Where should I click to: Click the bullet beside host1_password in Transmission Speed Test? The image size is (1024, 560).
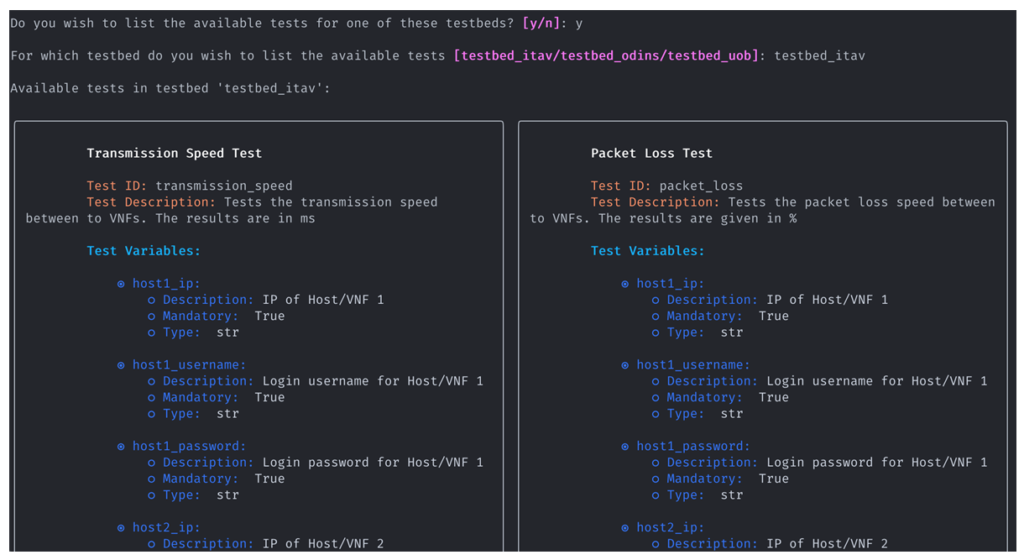coord(121,447)
